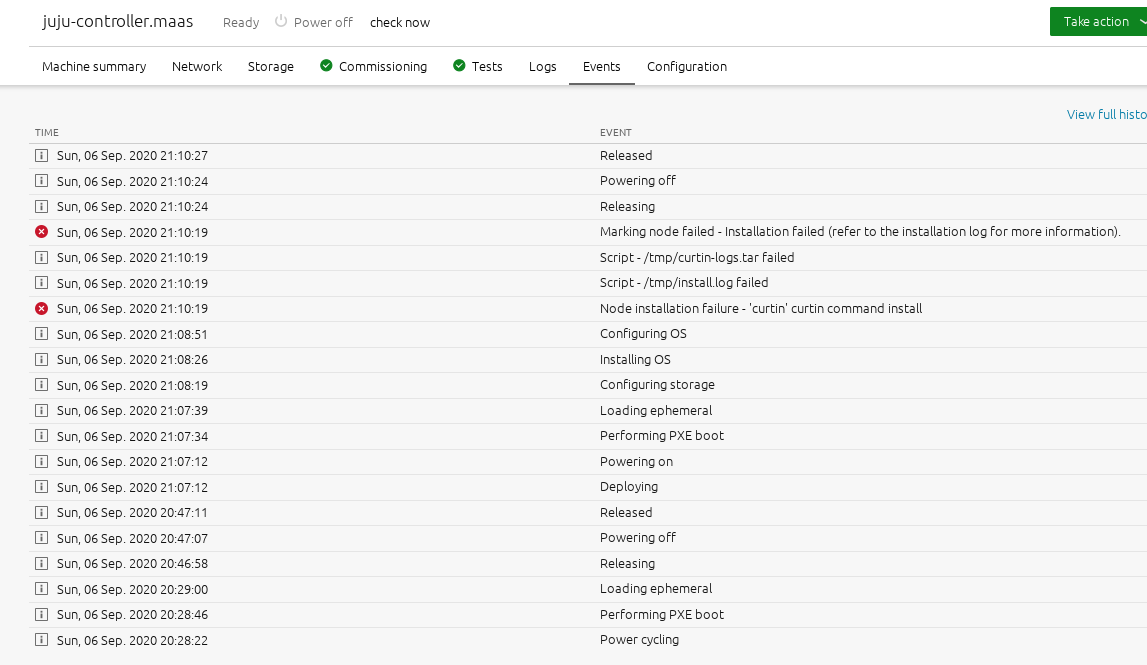Select the Configuration tab

(686, 67)
